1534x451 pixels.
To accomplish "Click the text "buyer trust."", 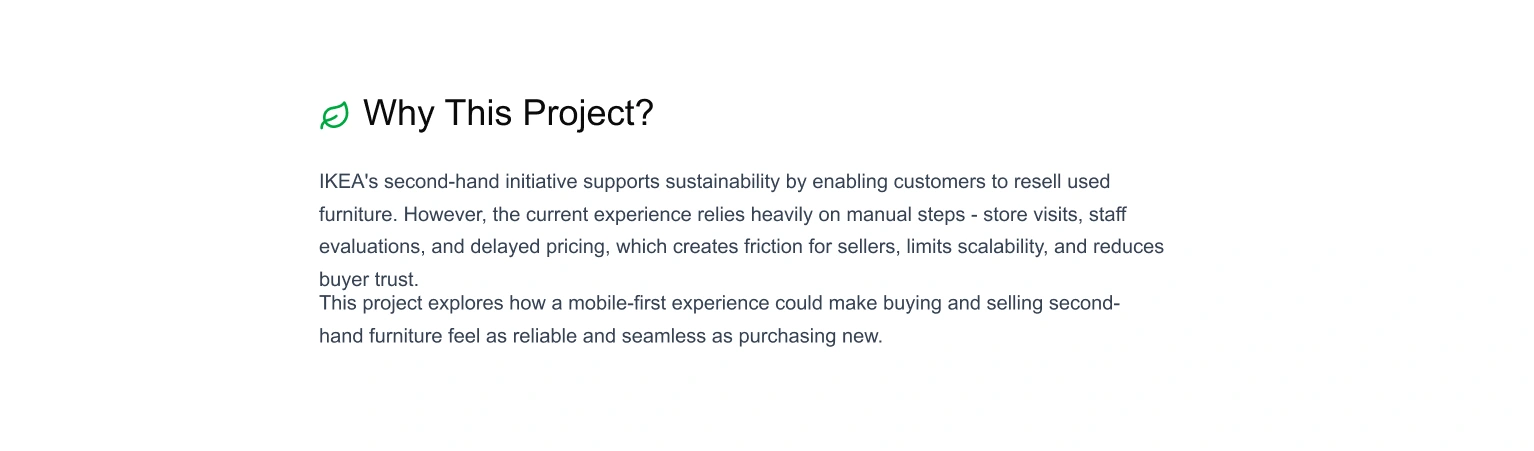I will pyautogui.click(x=369, y=280).
